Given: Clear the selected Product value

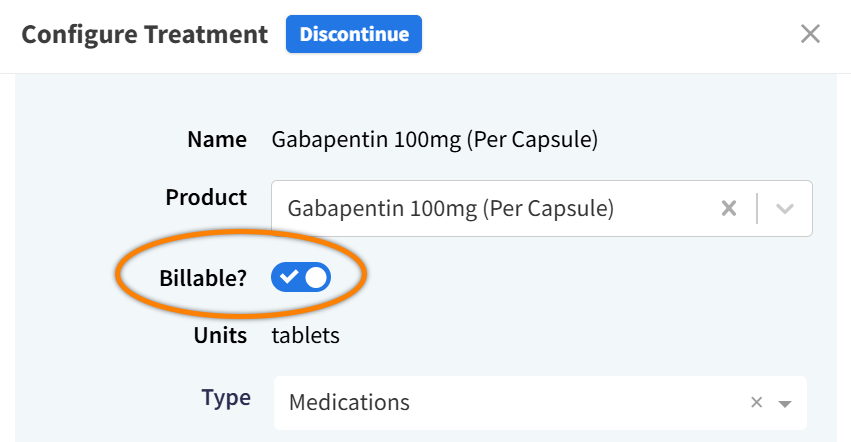Looking at the screenshot, I should pyautogui.click(x=730, y=209).
